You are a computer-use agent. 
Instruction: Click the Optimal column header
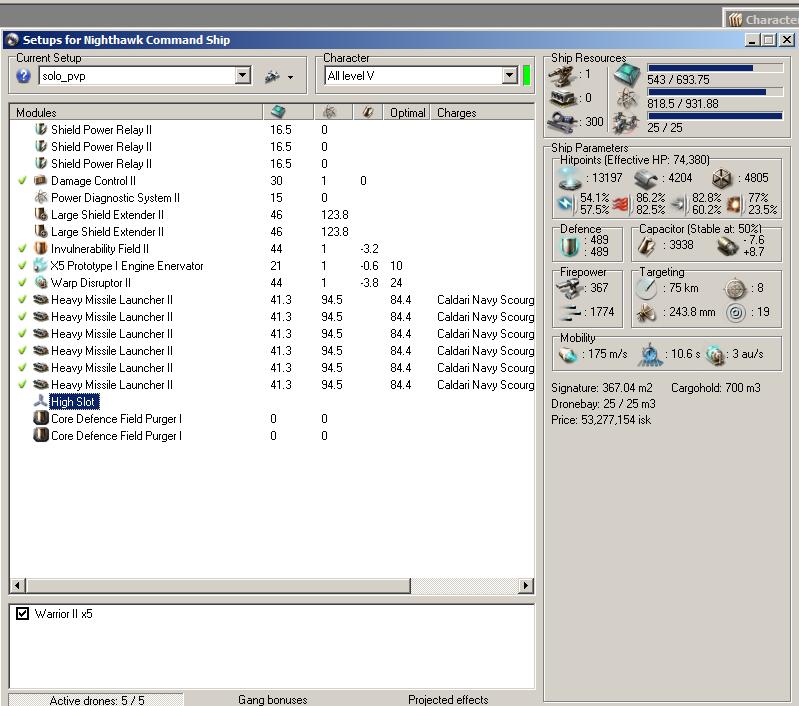pos(407,113)
